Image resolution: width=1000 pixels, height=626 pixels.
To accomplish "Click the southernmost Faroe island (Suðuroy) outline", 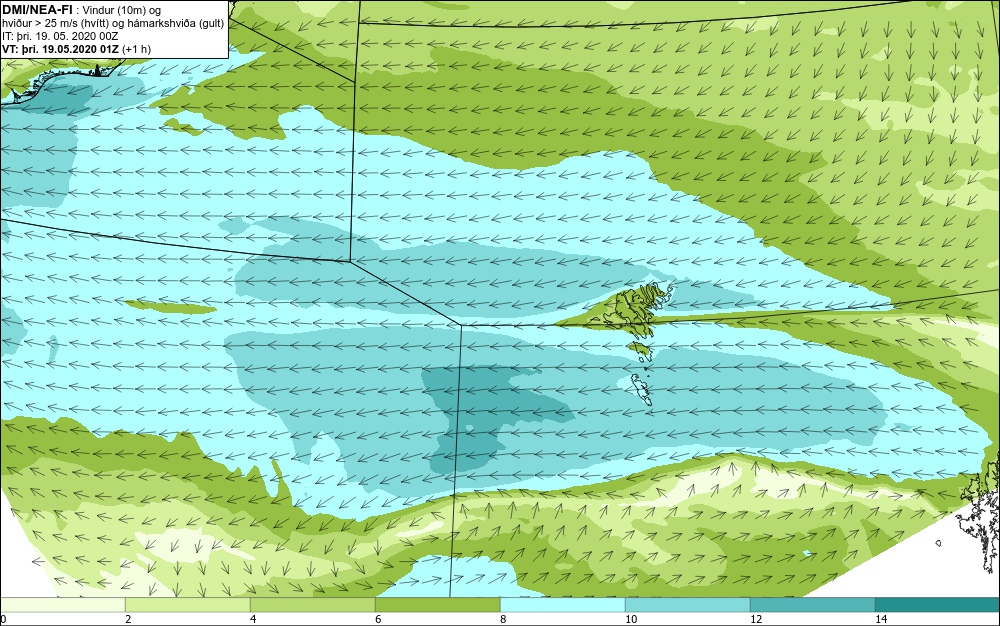I will (x=641, y=389).
